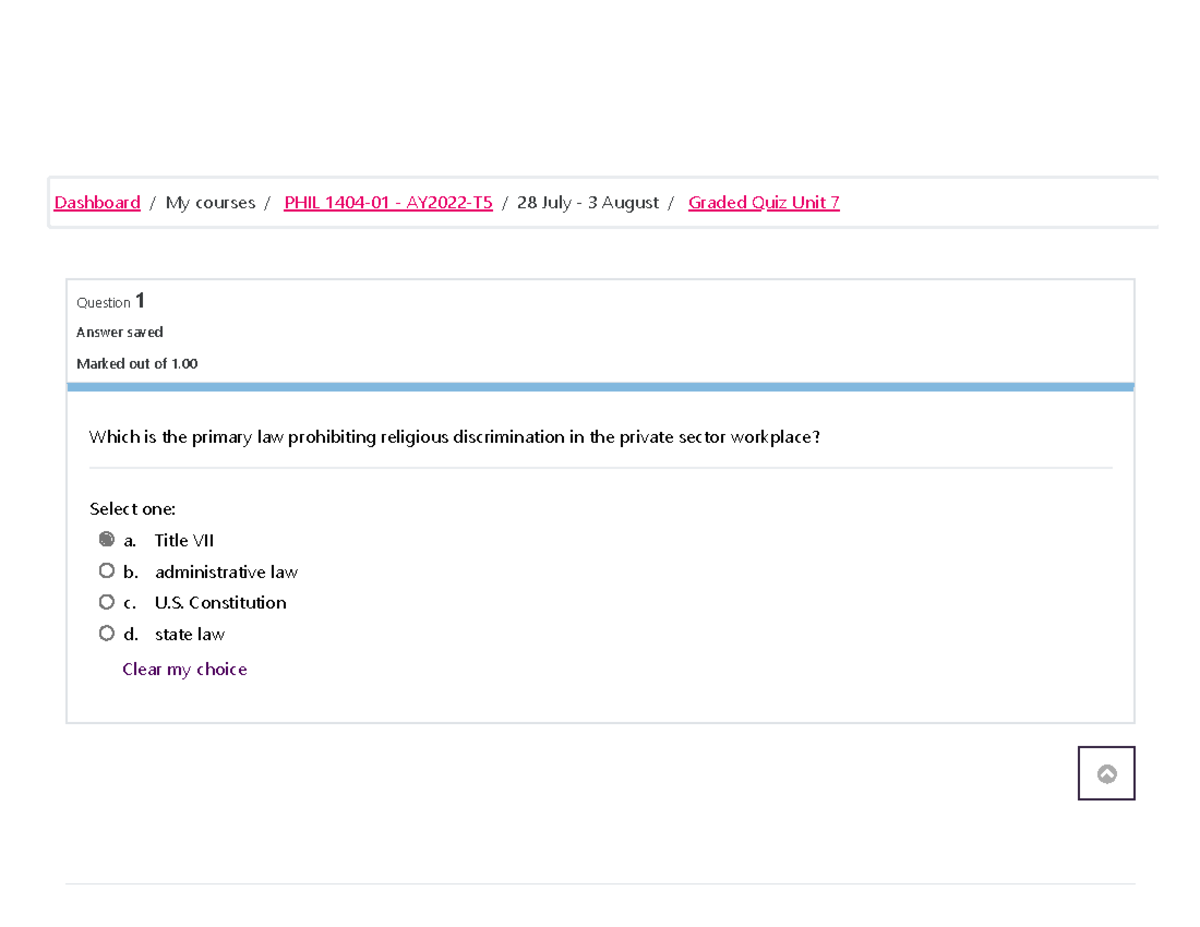Mark radio button for option d

pos(107,633)
